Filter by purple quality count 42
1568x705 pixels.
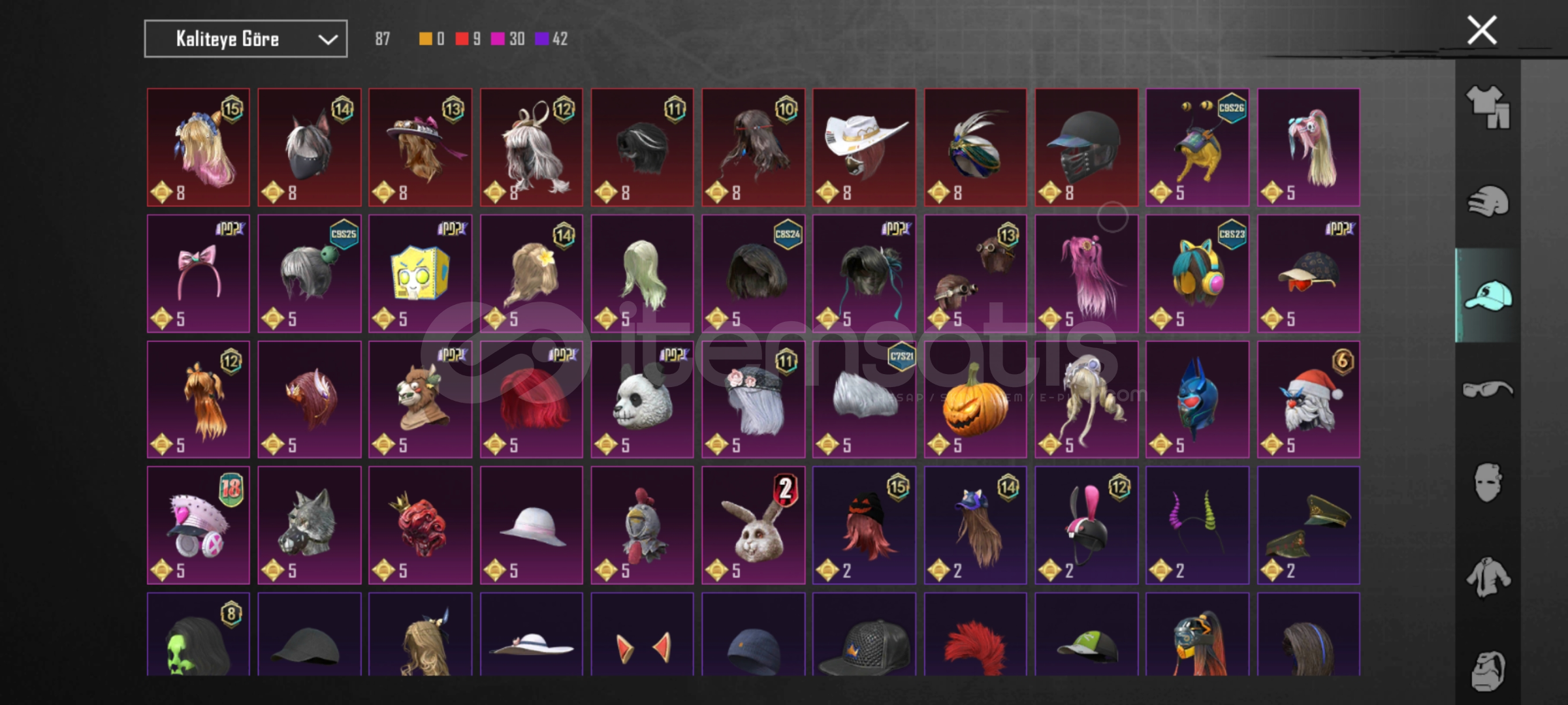[x=551, y=39]
